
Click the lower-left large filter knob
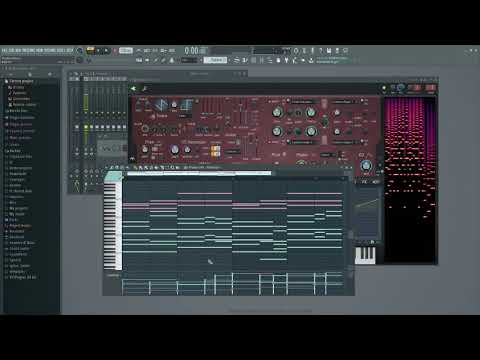point(277,131)
